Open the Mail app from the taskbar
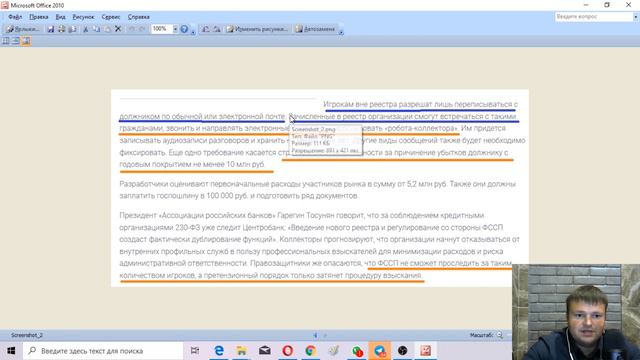The image size is (640, 360). coord(264,351)
